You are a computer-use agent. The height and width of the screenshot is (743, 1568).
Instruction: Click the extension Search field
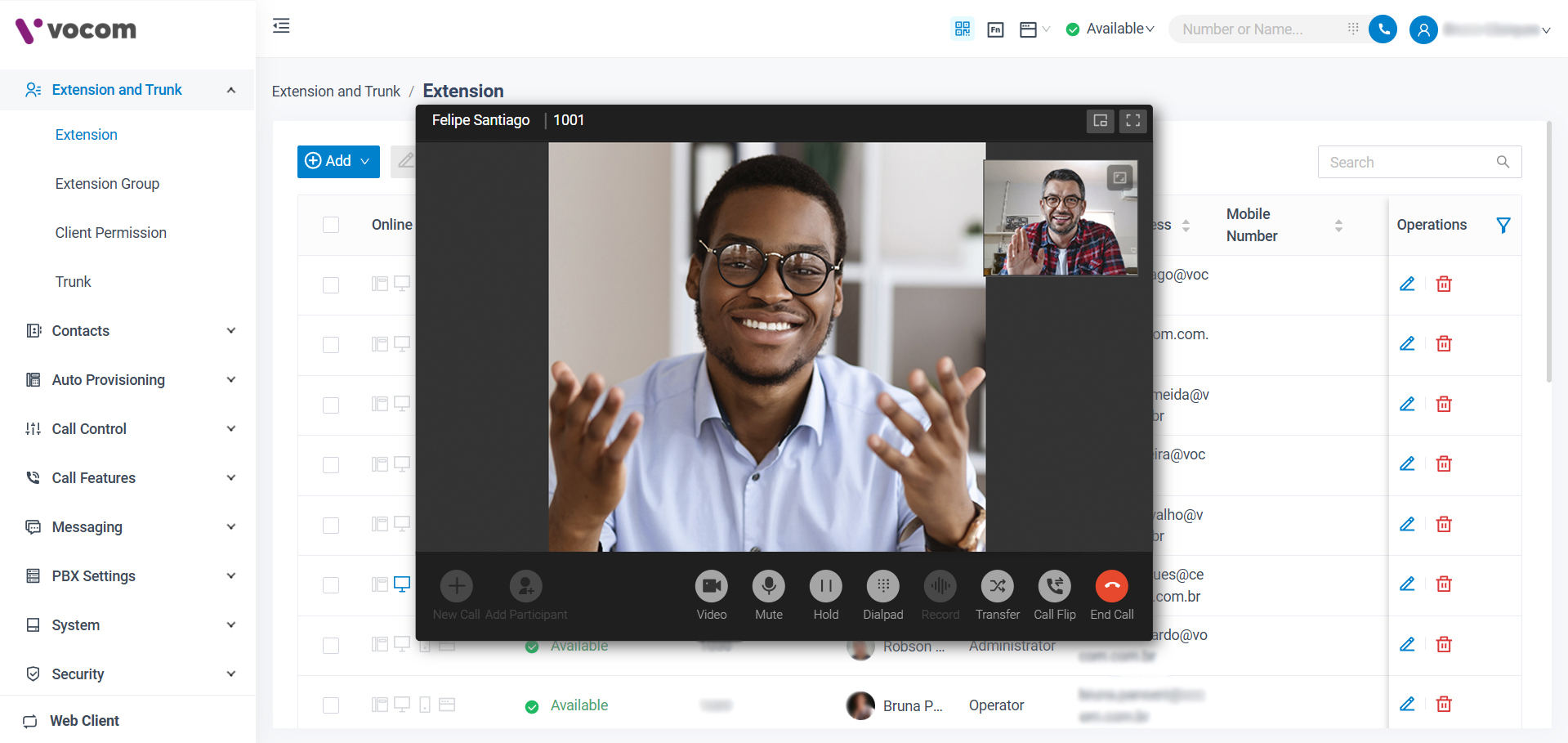pos(1409,163)
